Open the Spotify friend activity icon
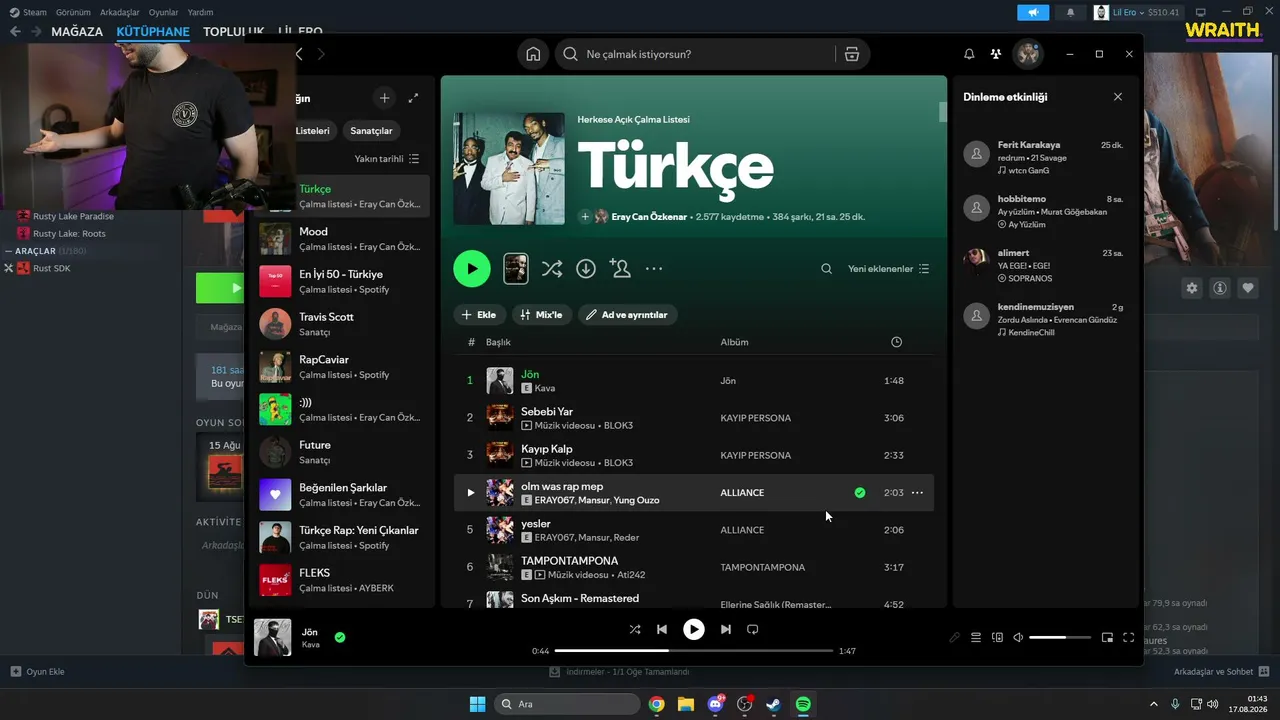The width and height of the screenshot is (1280, 720). coord(996,54)
